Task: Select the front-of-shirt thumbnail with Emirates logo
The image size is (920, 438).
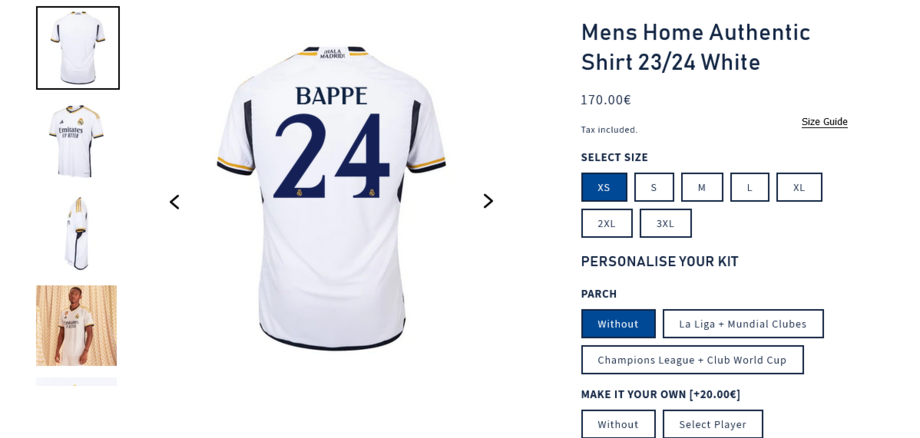Action: pyautogui.click(x=76, y=141)
